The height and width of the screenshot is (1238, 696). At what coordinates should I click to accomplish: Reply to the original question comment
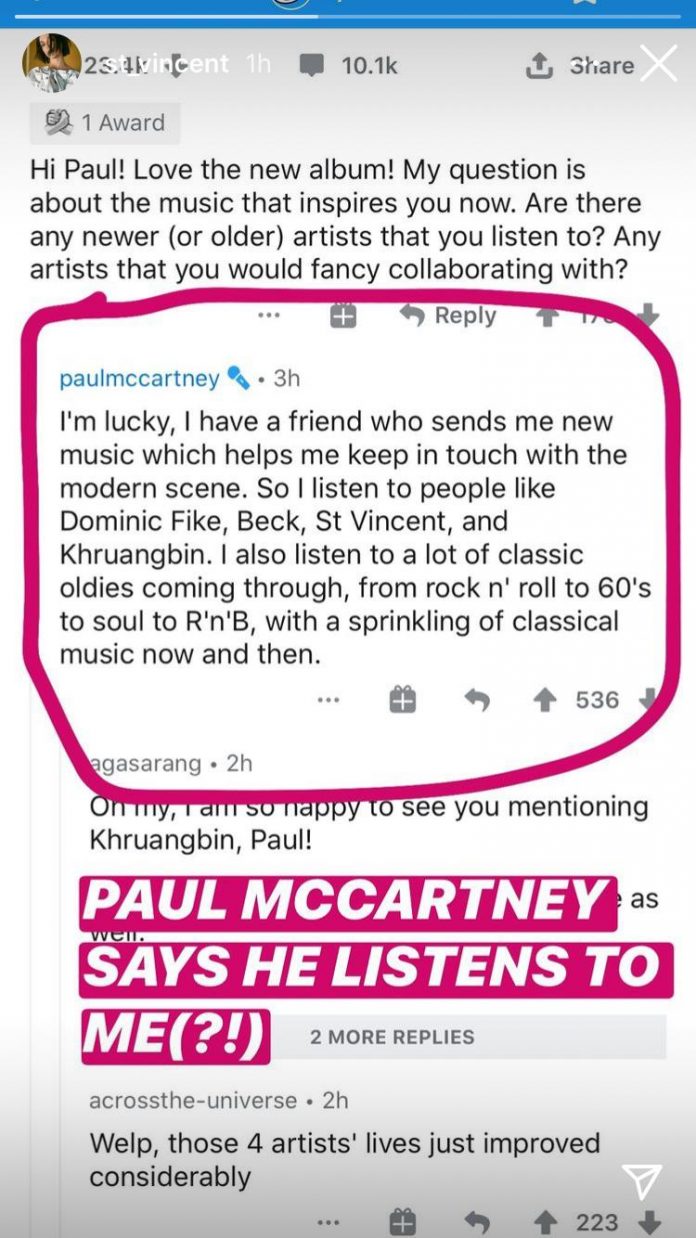coord(448,315)
